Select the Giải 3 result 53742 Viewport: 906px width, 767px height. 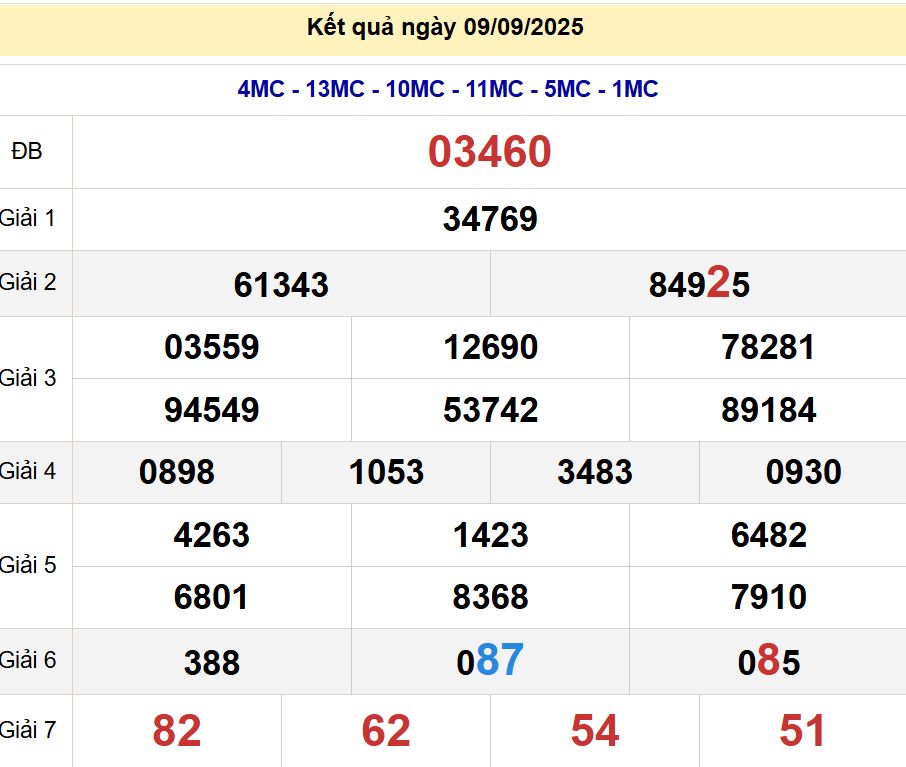[x=489, y=410]
